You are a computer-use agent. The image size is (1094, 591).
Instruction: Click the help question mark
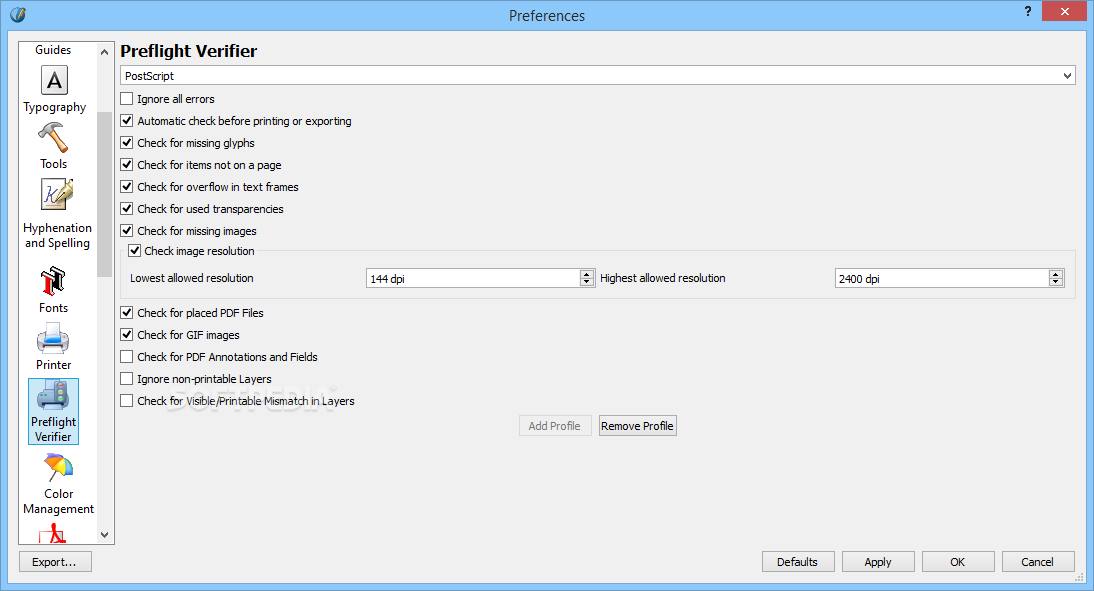point(1028,11)
